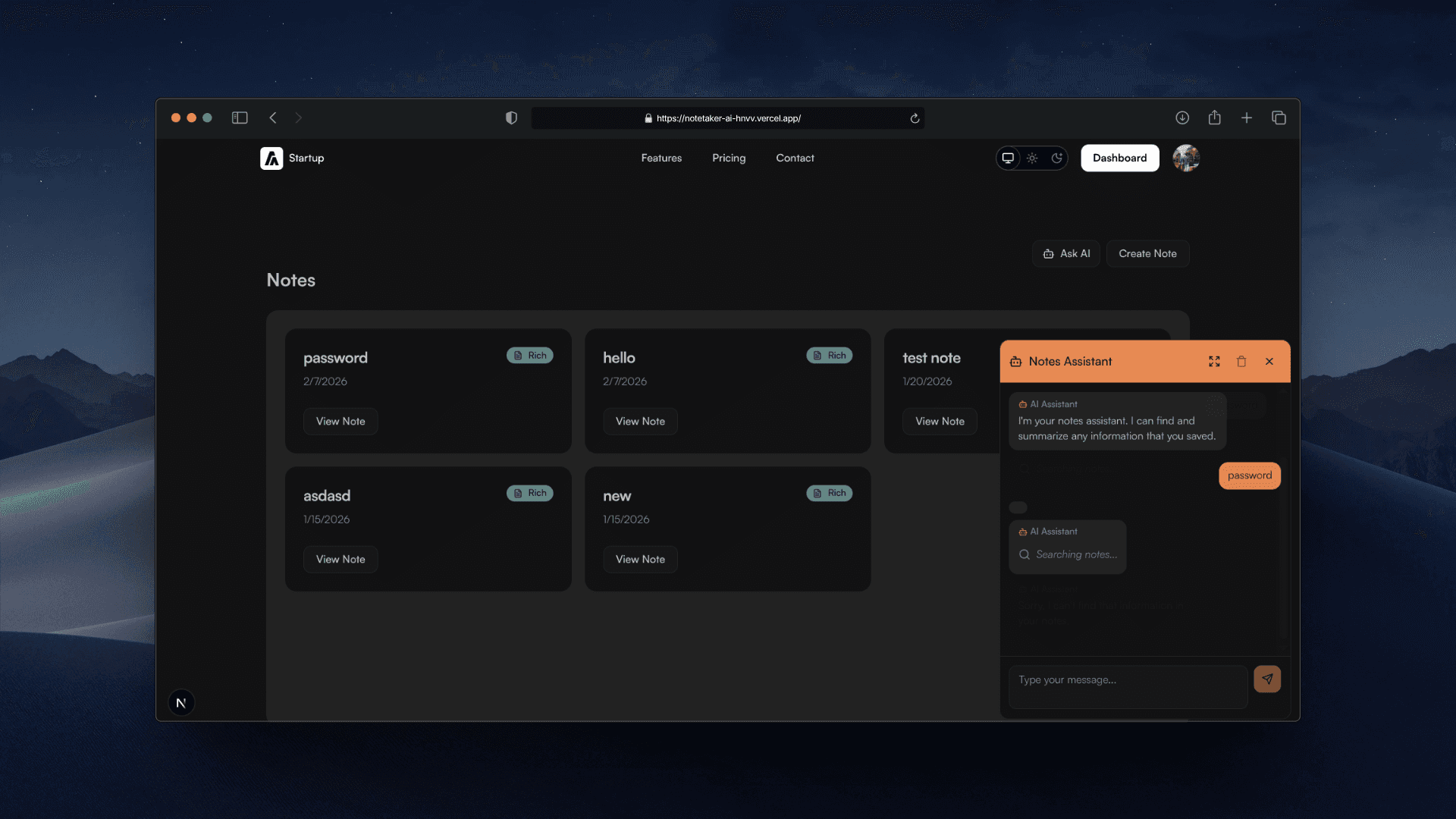Switch to light theme mode
1456x819 pixels.
pos(1032,158)
